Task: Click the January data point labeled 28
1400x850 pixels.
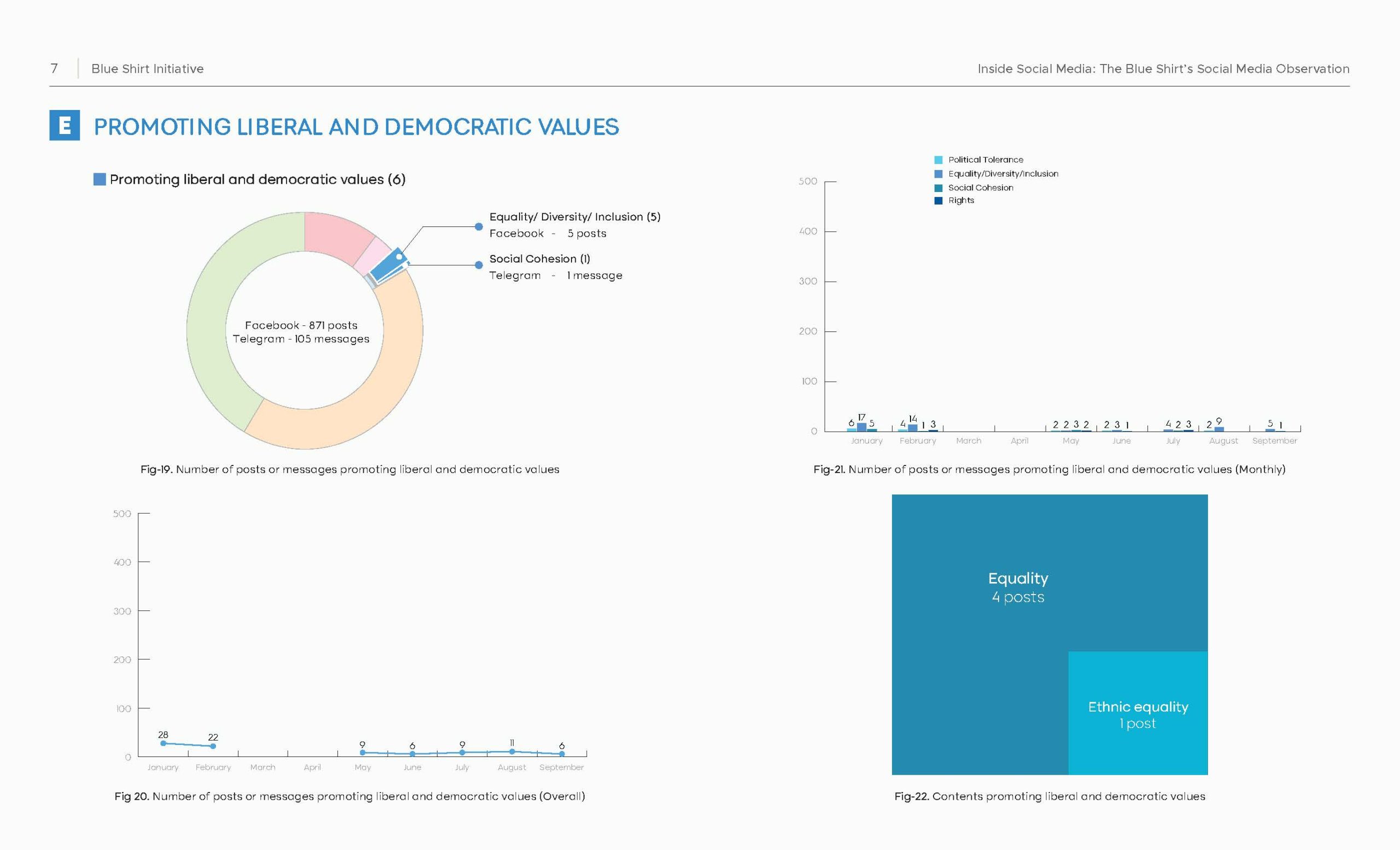Action: point(163,743)
